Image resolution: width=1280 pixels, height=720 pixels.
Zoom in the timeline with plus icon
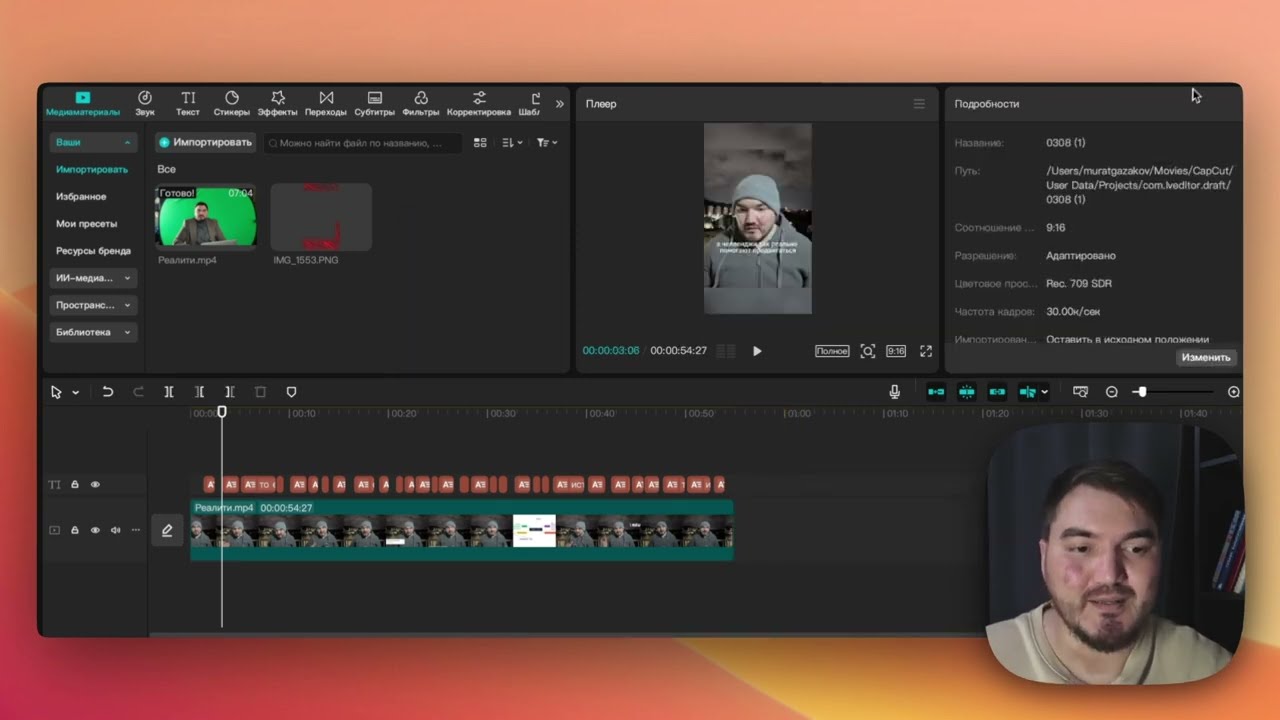tap(1234, 392)
